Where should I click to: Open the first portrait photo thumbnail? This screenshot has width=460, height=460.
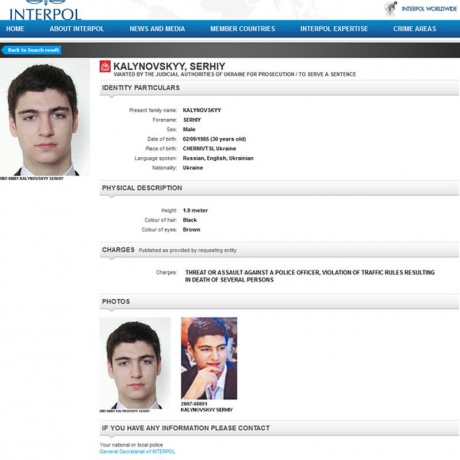135,363
